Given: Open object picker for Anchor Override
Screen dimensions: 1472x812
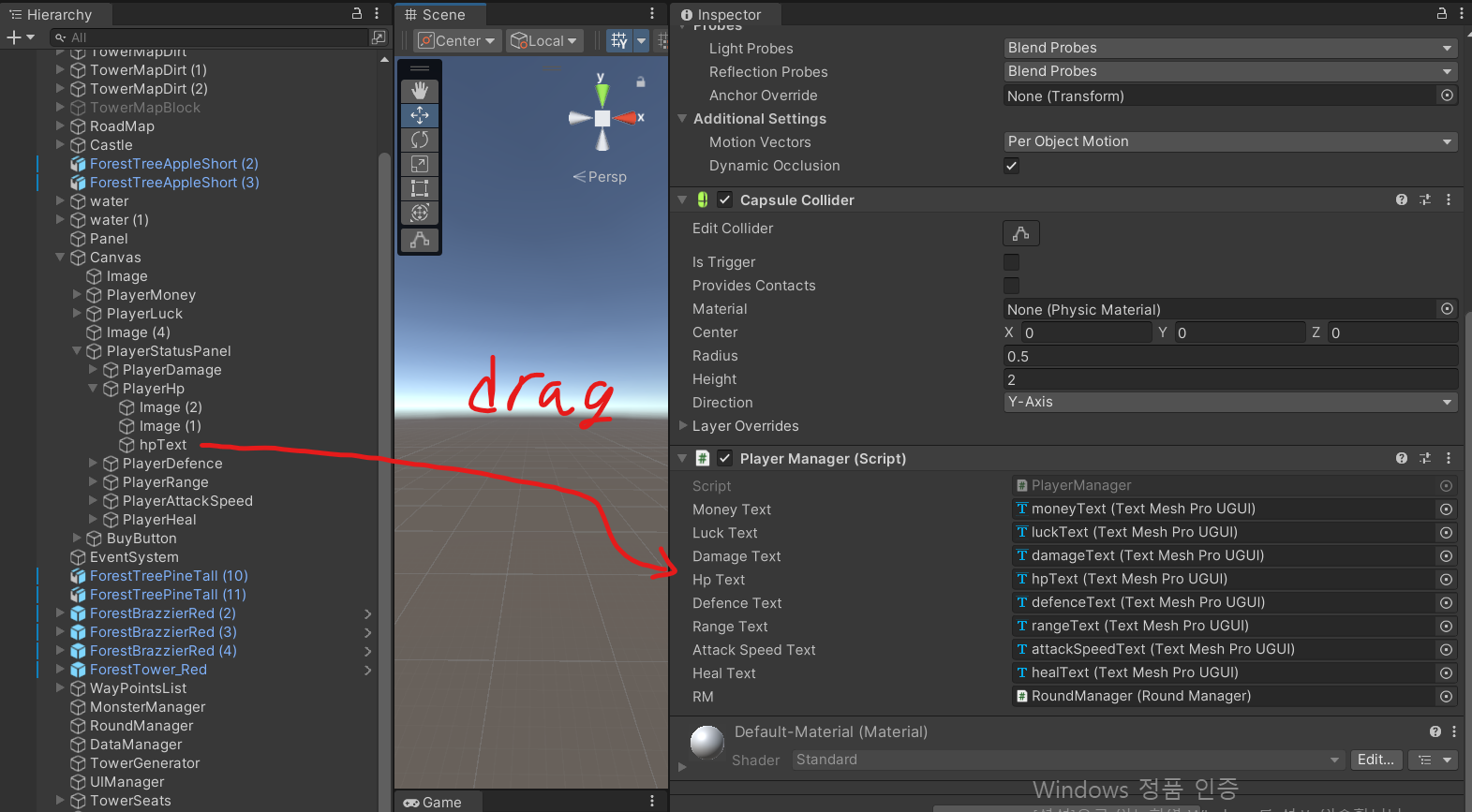Looking at the screenshot, I should 1447,96.
